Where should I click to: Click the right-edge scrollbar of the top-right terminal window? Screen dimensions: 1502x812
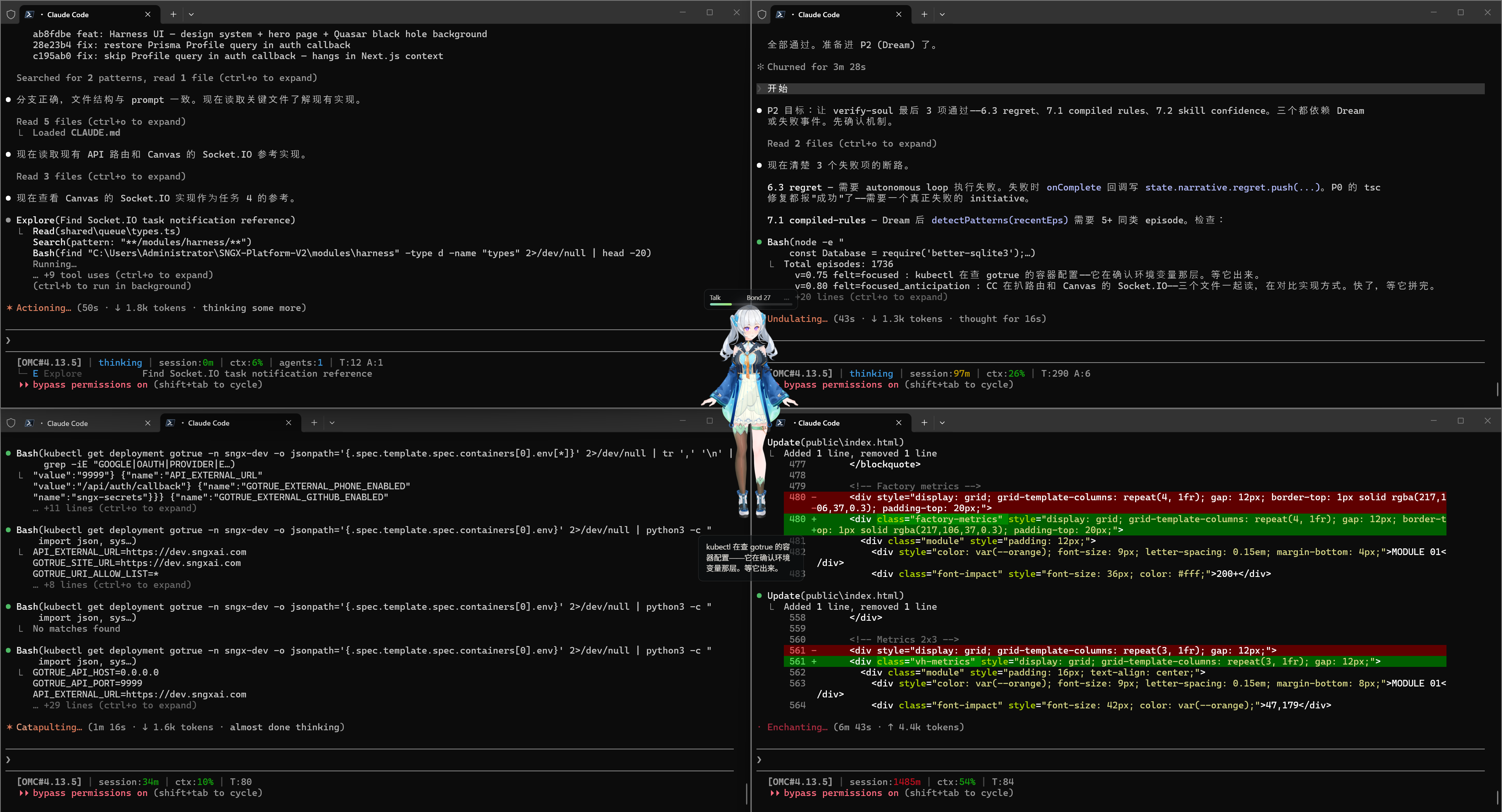coord(1497,389)
